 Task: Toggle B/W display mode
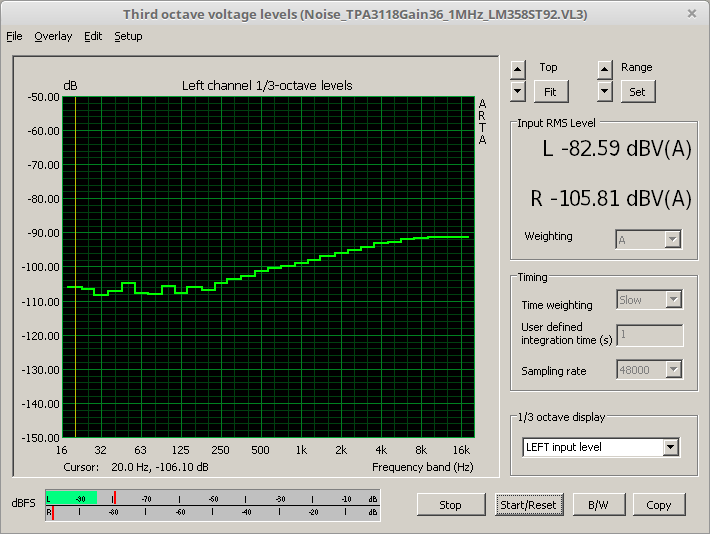point(598,505)
